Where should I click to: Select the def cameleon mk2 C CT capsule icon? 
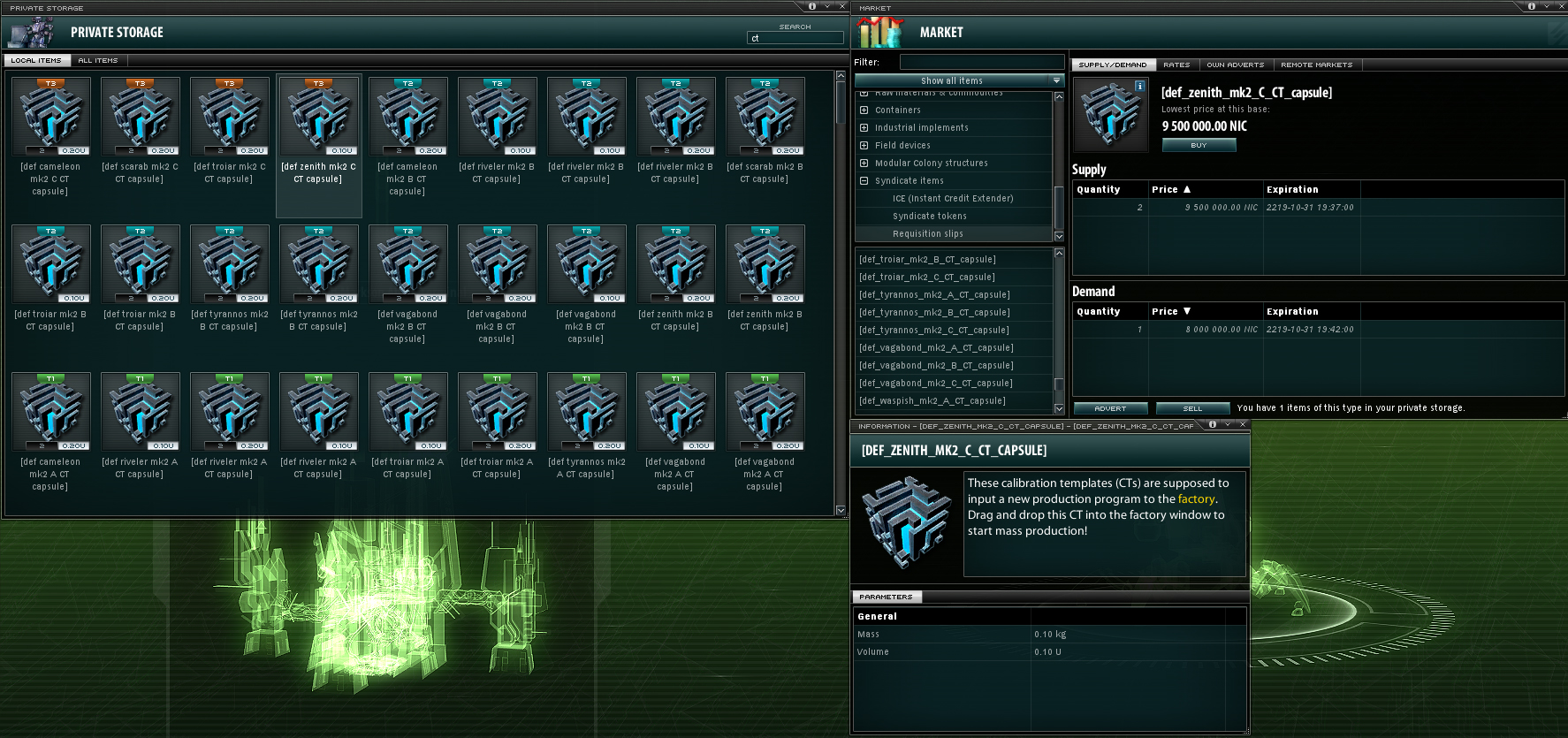point(51,116)
